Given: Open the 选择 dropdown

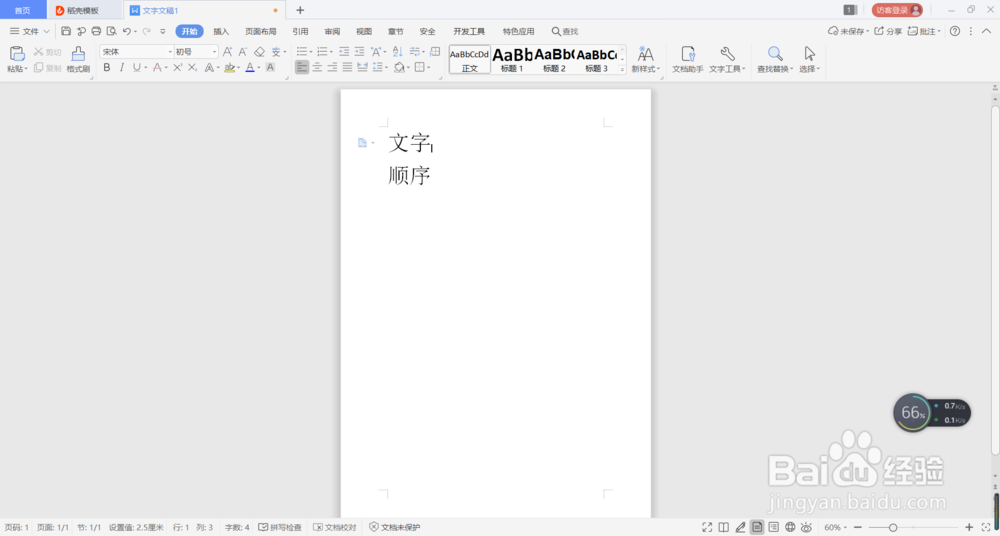Looking at the screenshot, I should 809,69.
